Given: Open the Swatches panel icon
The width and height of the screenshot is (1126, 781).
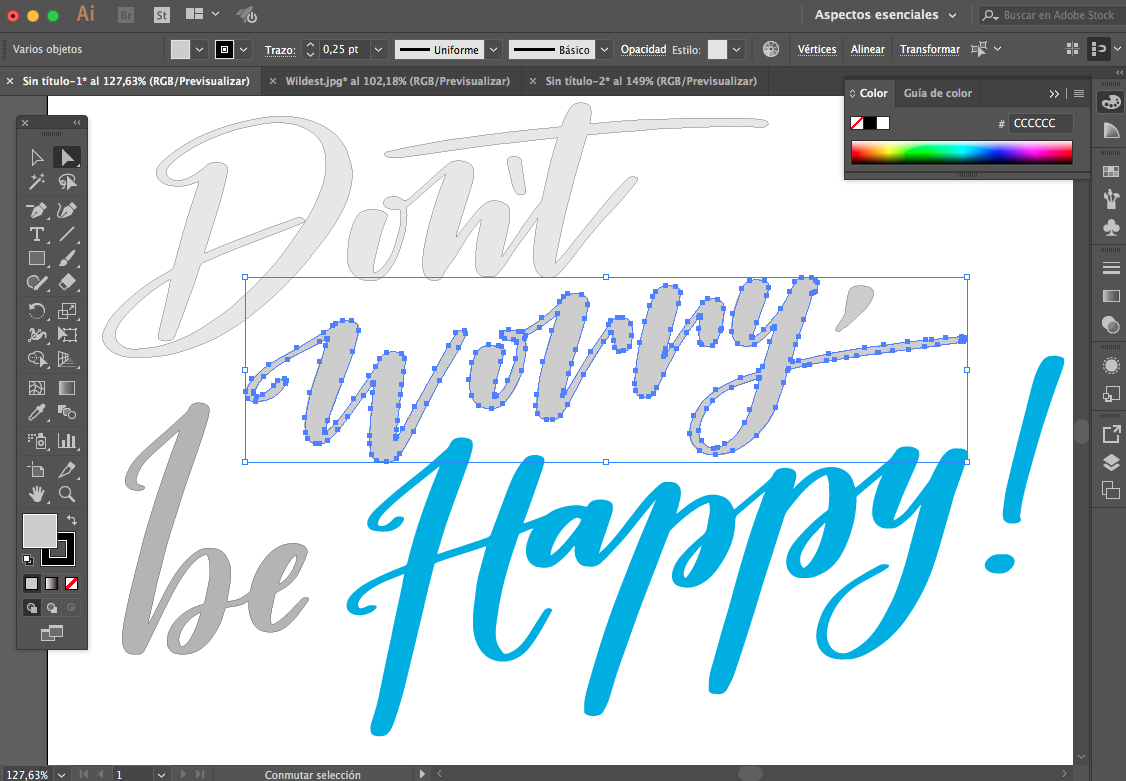Looking at the screenshot, I should [x=1110, y=172].
